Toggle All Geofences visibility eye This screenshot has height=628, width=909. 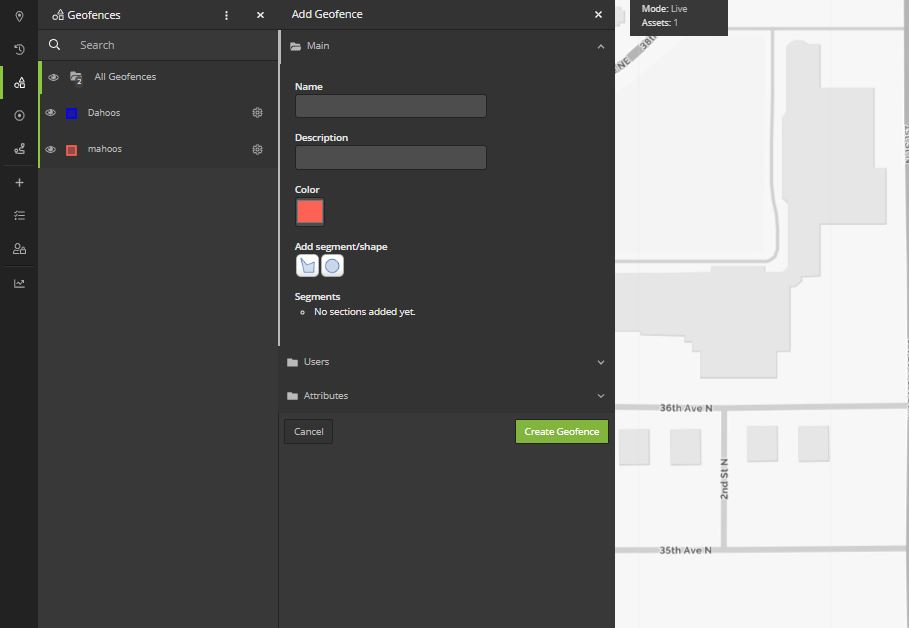click(x=53, y=77)
